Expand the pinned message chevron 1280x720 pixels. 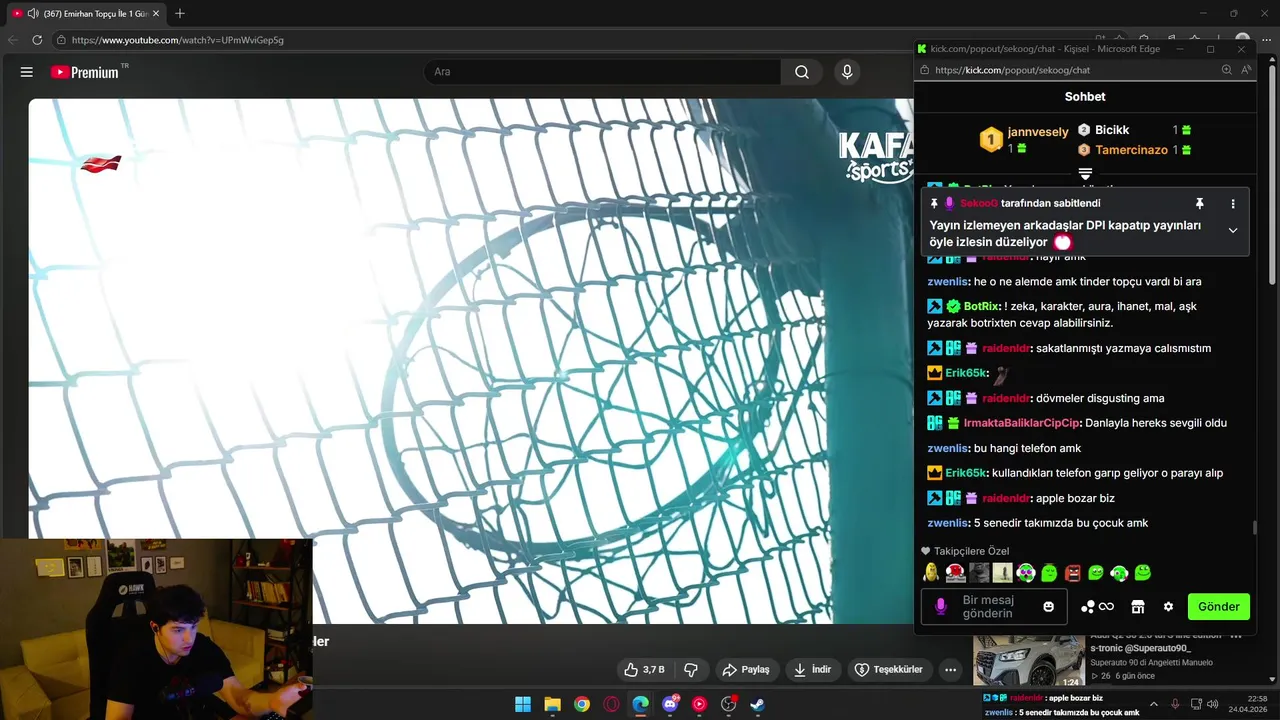(1233, 230)
